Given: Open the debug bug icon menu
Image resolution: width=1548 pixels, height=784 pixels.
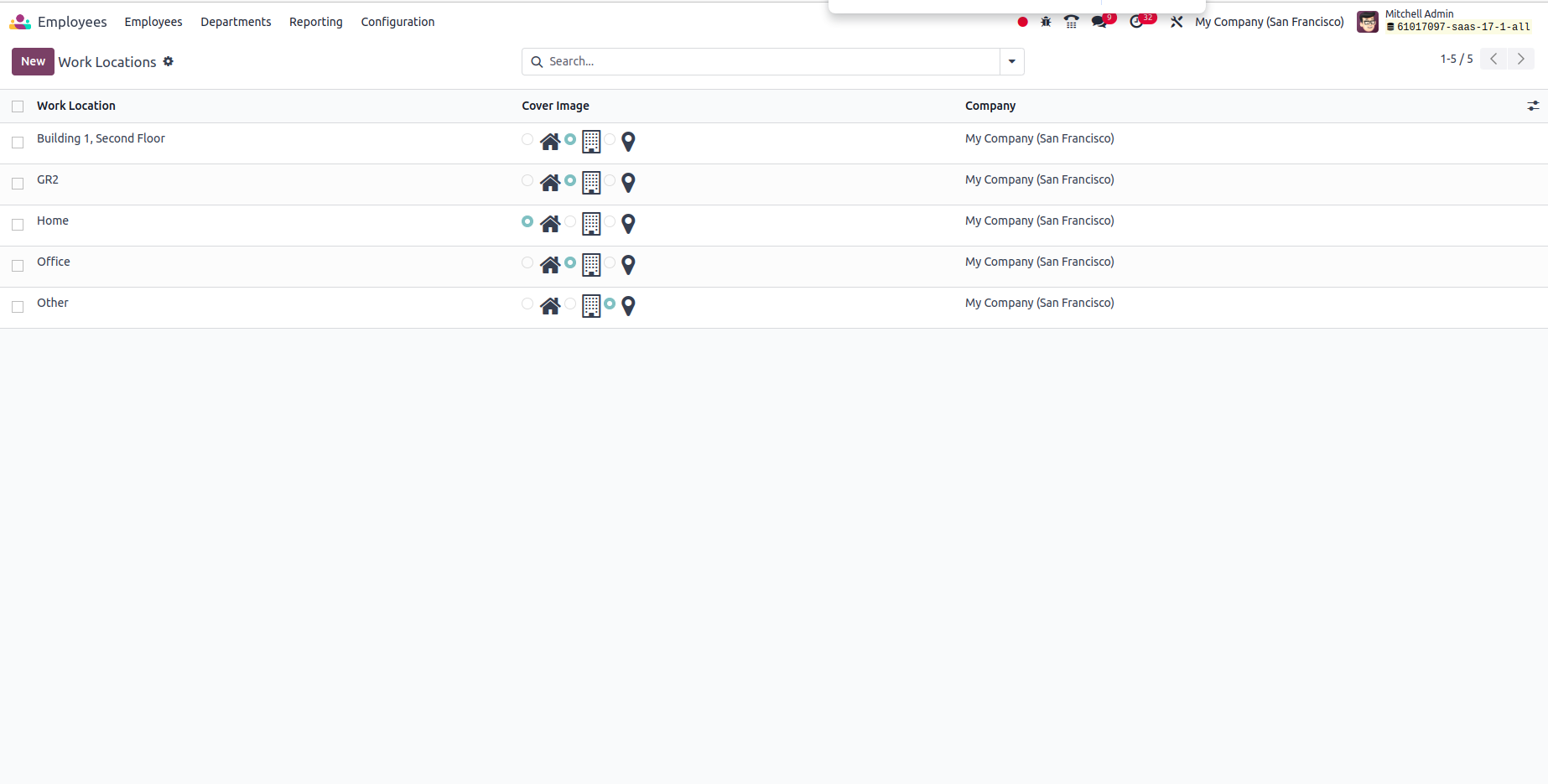Looking at the screenshot, I should (x=1046, y=22).
